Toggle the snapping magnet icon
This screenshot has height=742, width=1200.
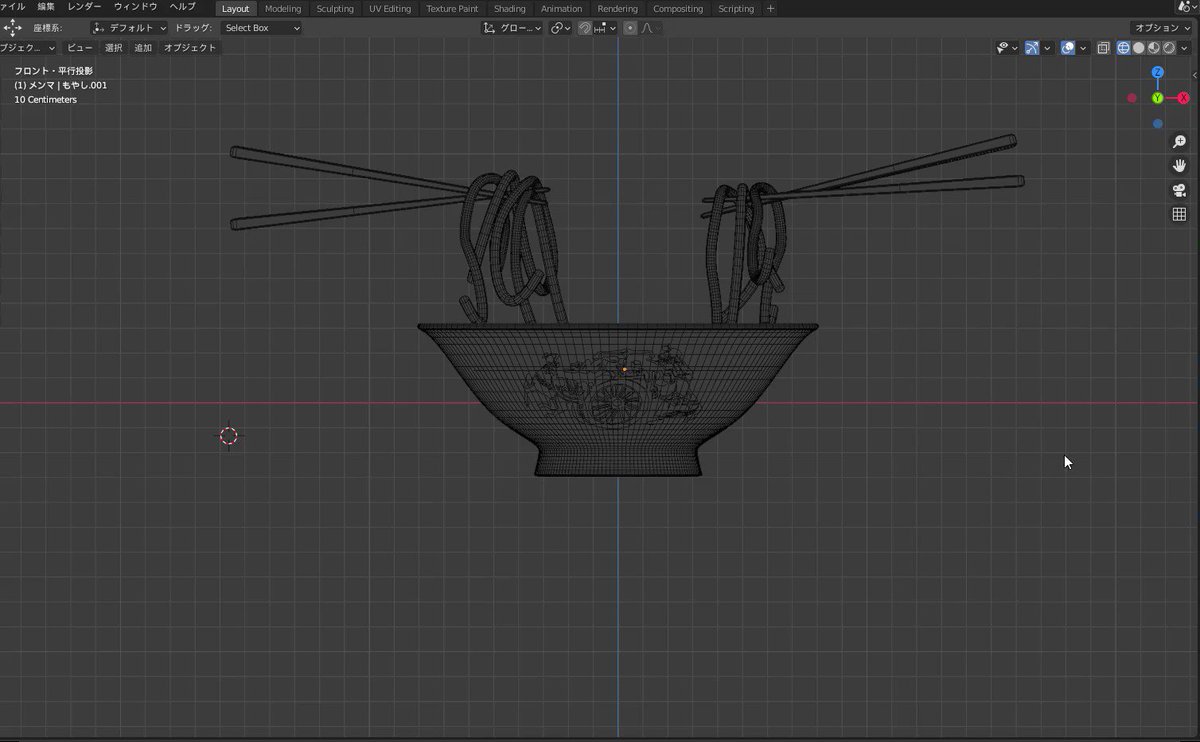(x=585, y=28)
